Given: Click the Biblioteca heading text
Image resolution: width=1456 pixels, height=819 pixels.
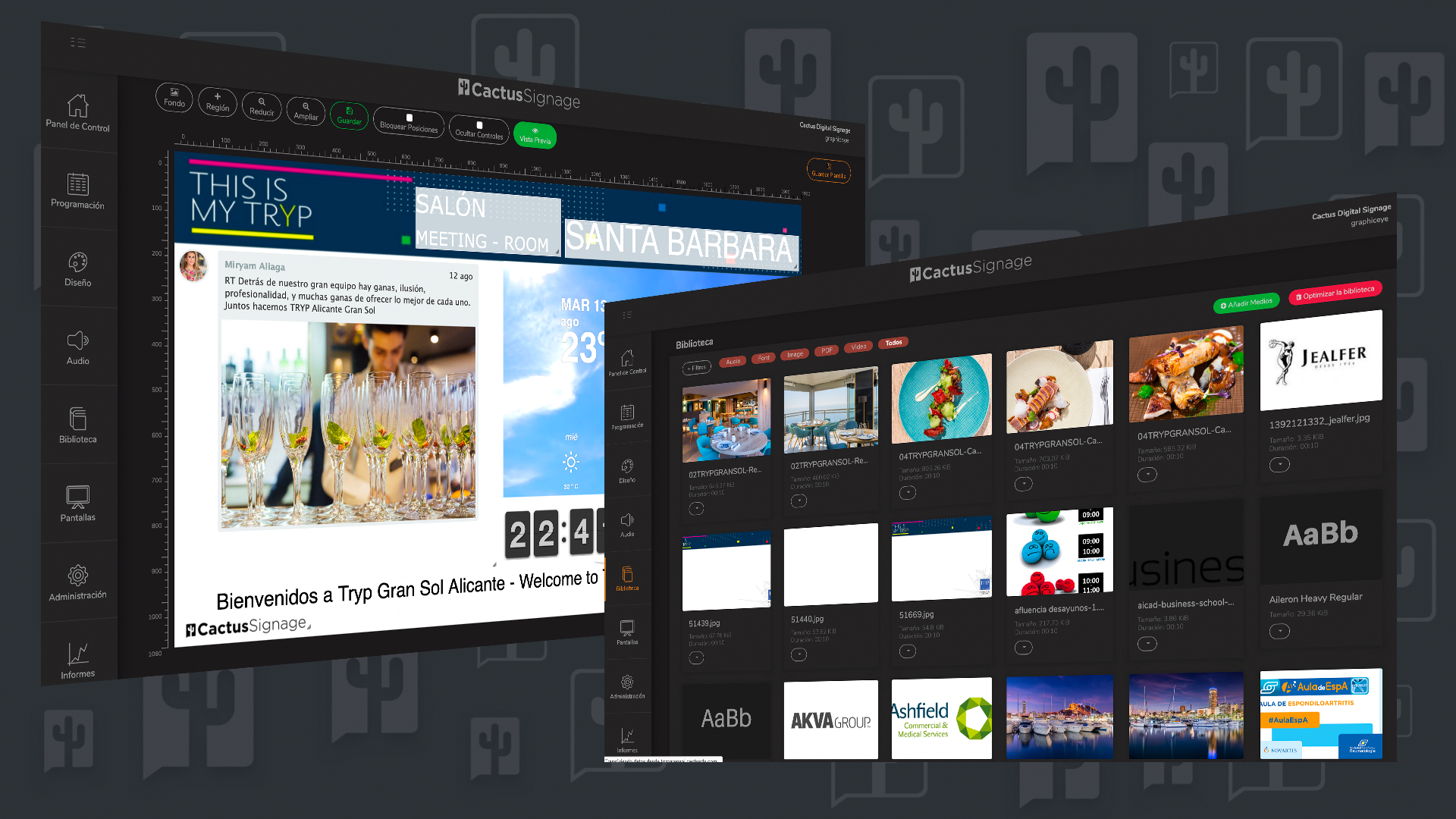Looking at the screenshot, I should [694, 344].
